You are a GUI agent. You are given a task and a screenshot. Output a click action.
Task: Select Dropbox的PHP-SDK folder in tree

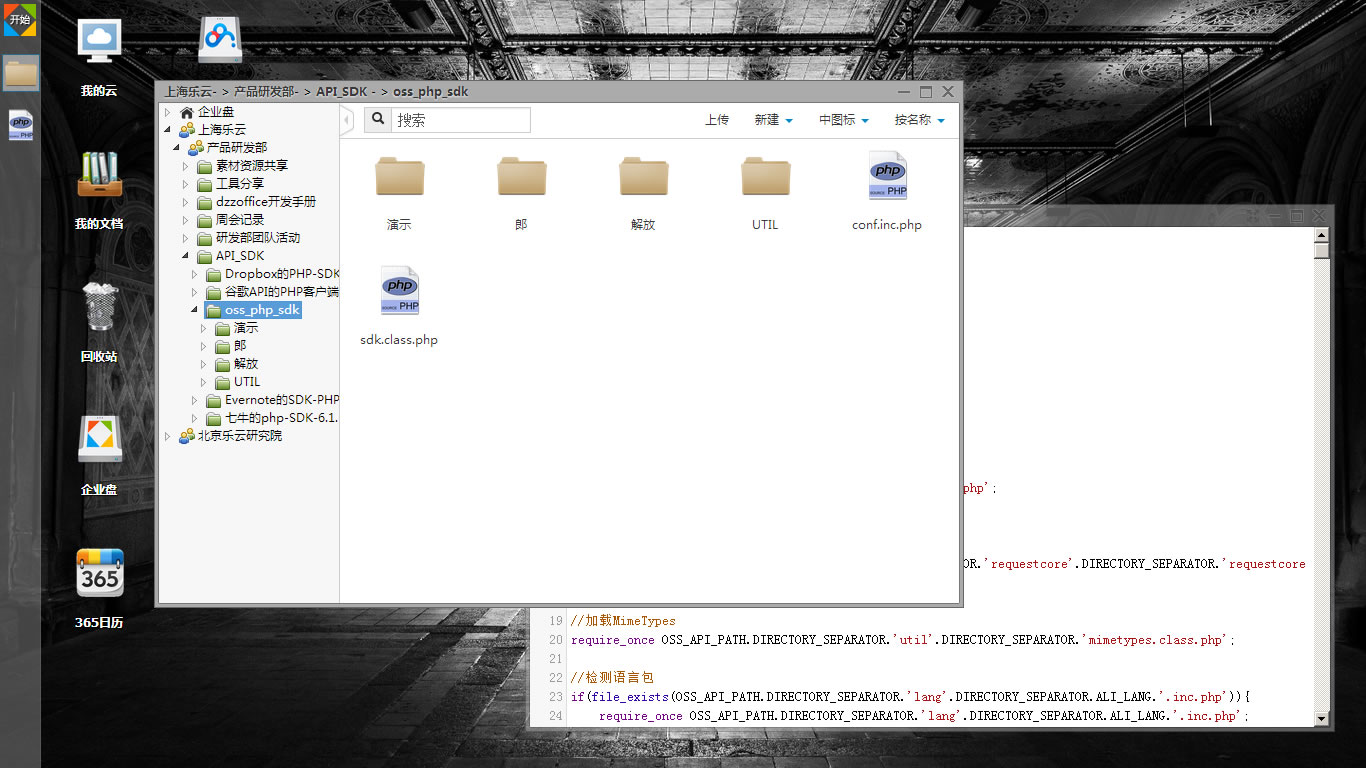pyautogui.click(x=282, y=274)
